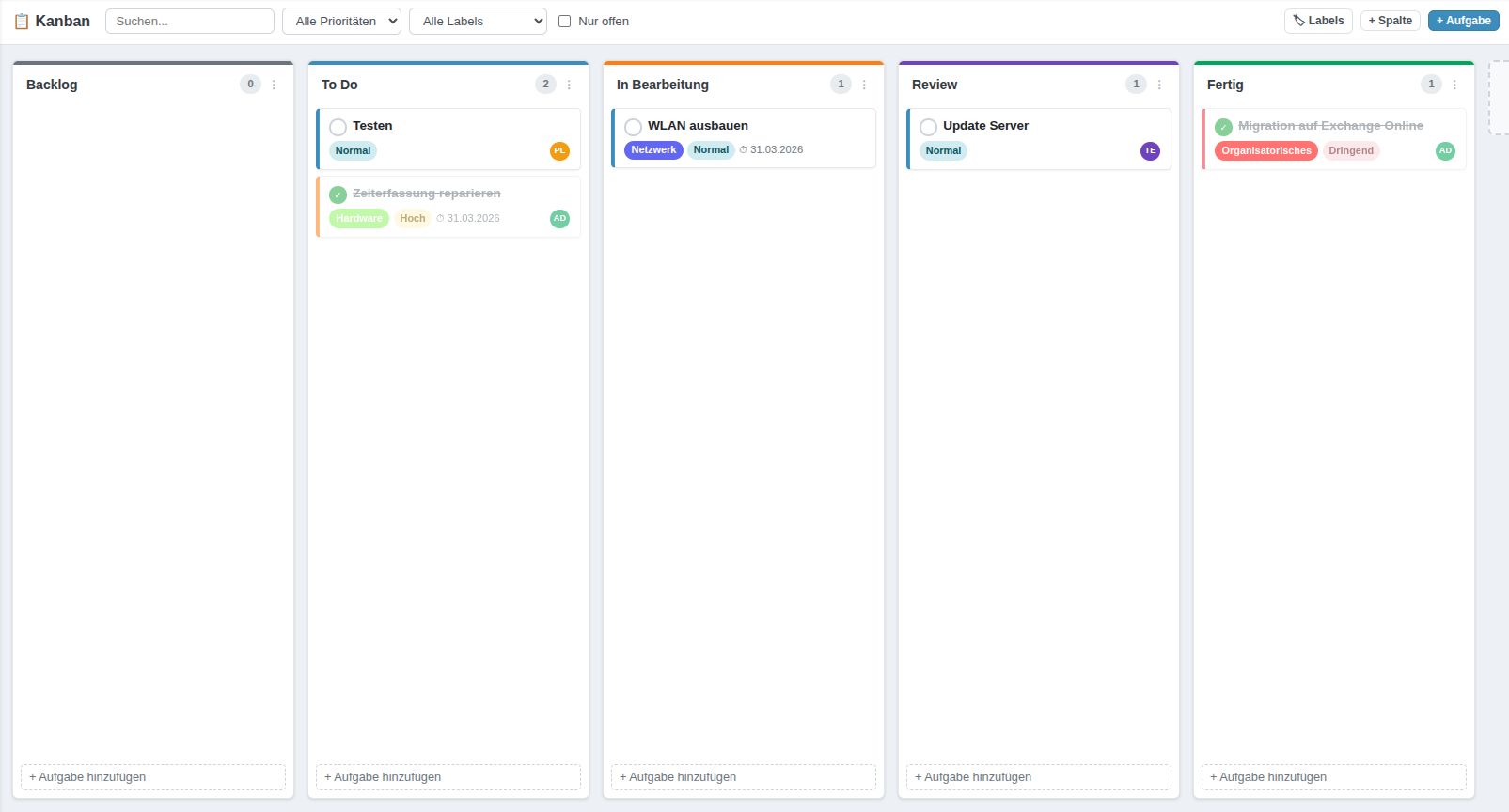
Task: Click the Fertig task count badge
Action: pyautogui.click(x=1431, y=85)
